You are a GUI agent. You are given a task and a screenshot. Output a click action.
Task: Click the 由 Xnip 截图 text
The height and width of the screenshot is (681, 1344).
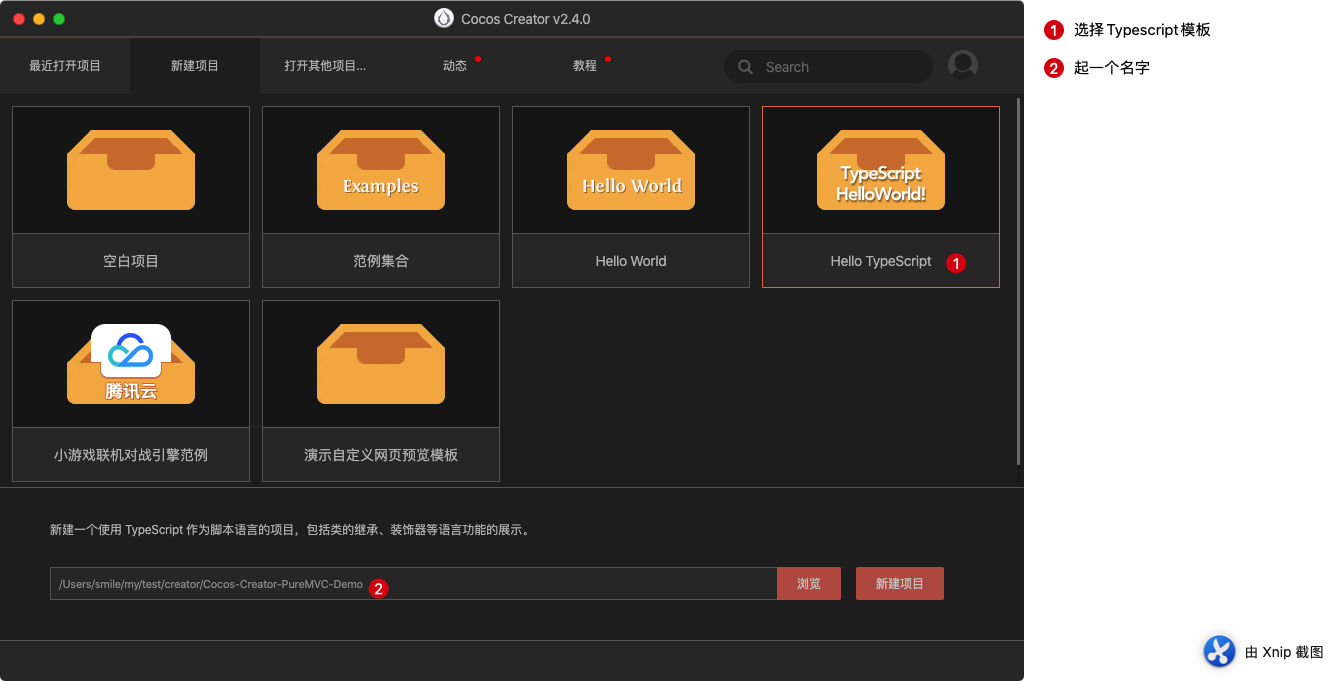tap(1284, 652)
